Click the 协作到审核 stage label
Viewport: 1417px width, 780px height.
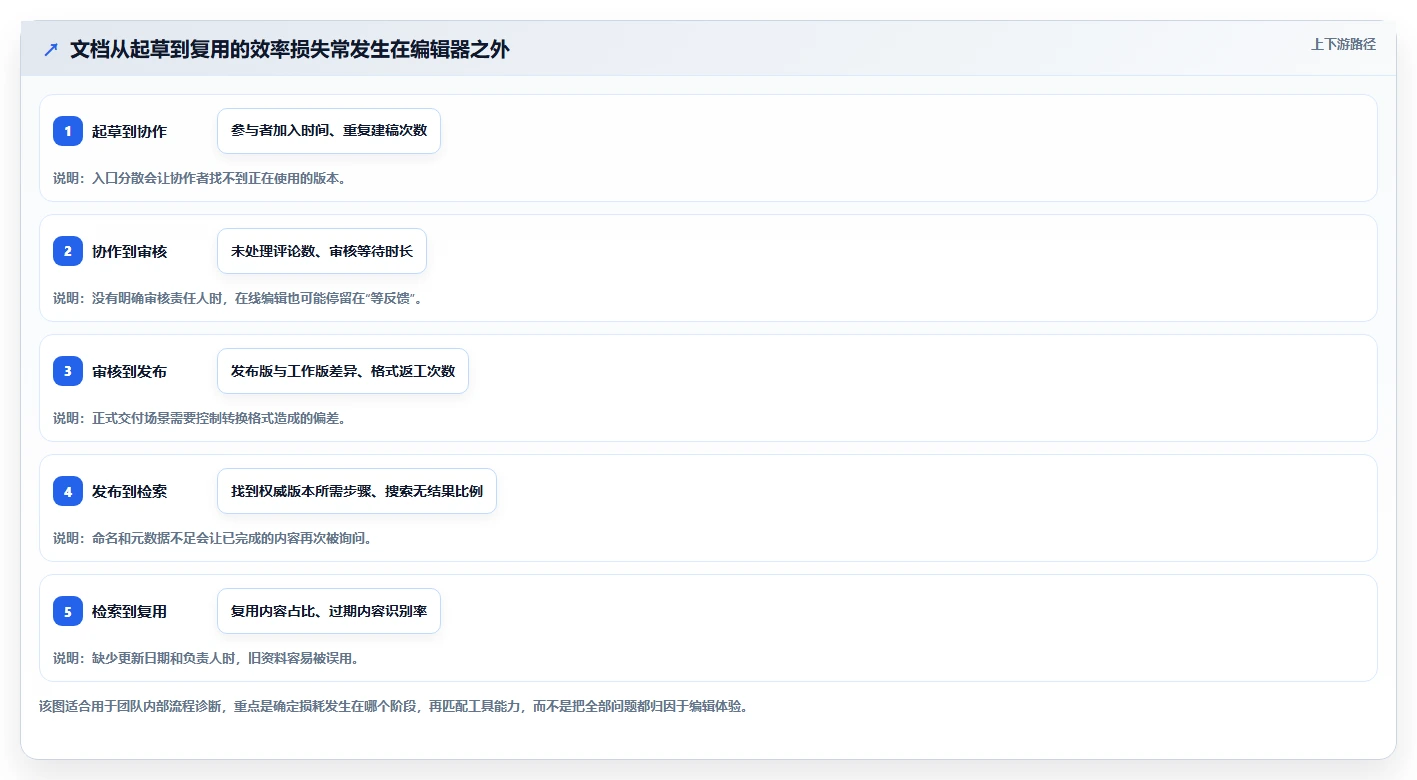[x=129, y=251]
